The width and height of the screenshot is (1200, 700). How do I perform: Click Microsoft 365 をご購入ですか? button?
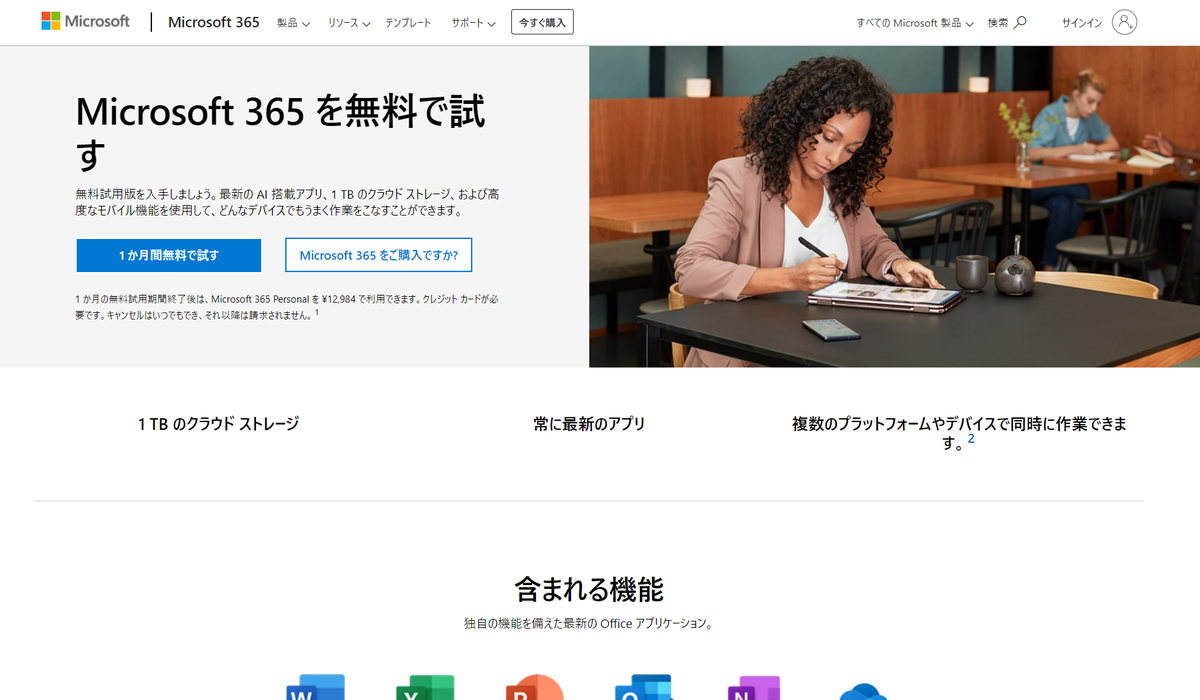pos(378,255)
